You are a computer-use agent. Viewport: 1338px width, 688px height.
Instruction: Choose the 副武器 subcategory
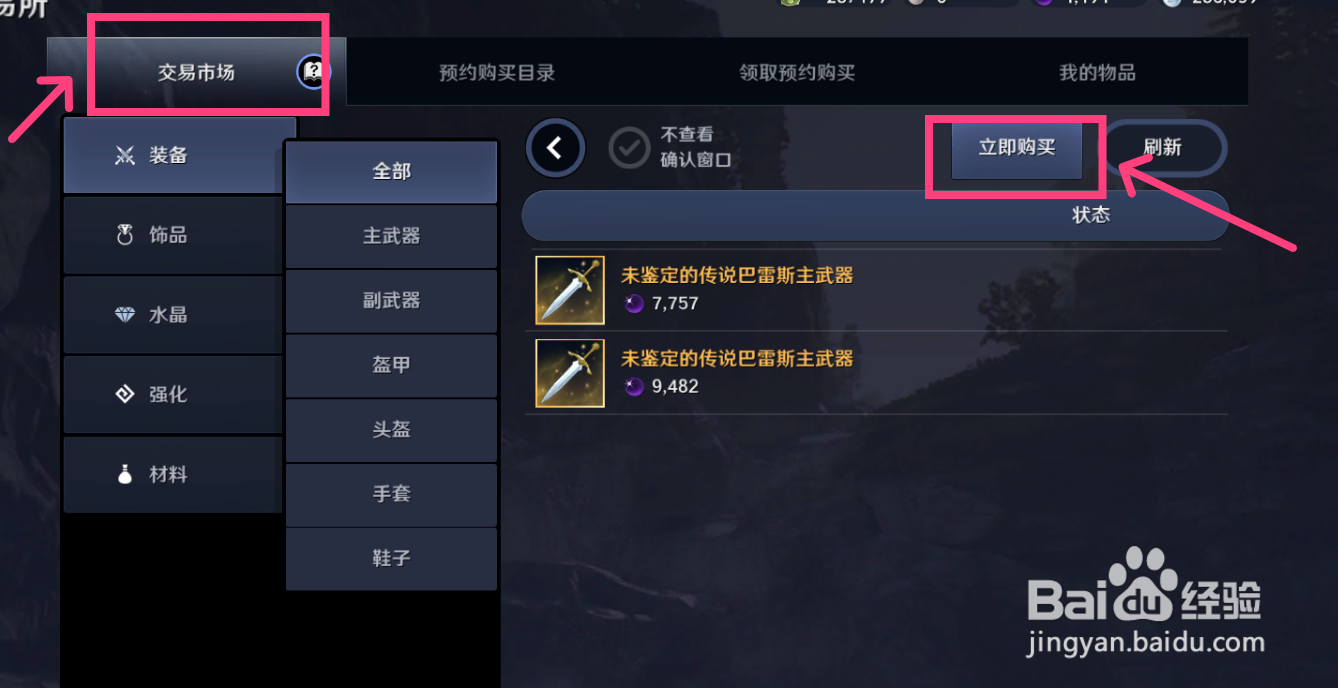(x=391, y=300)
